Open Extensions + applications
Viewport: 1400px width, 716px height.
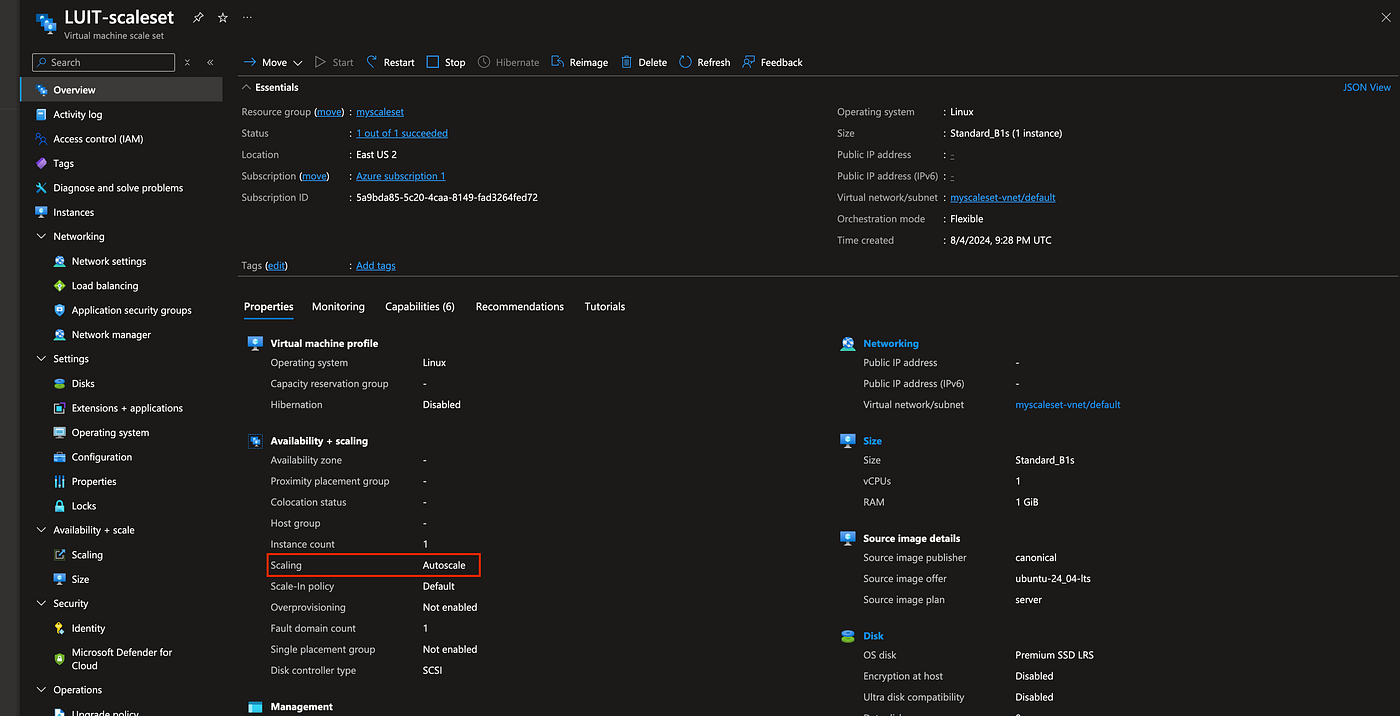click(x=127, y=408)
